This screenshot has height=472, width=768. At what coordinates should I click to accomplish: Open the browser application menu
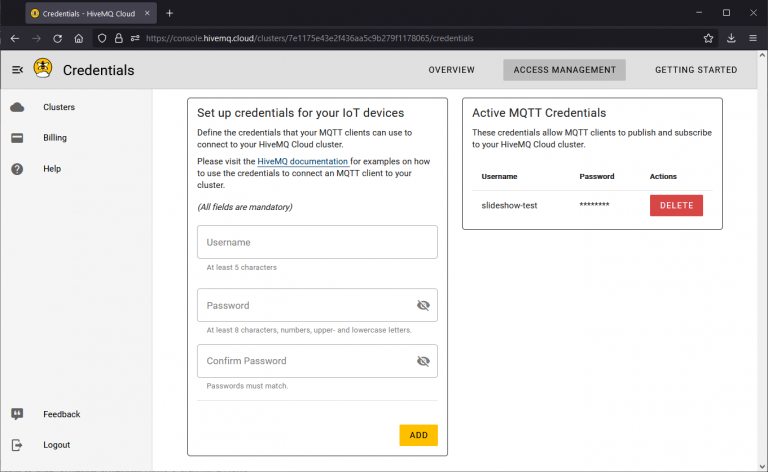coord(753,38)
